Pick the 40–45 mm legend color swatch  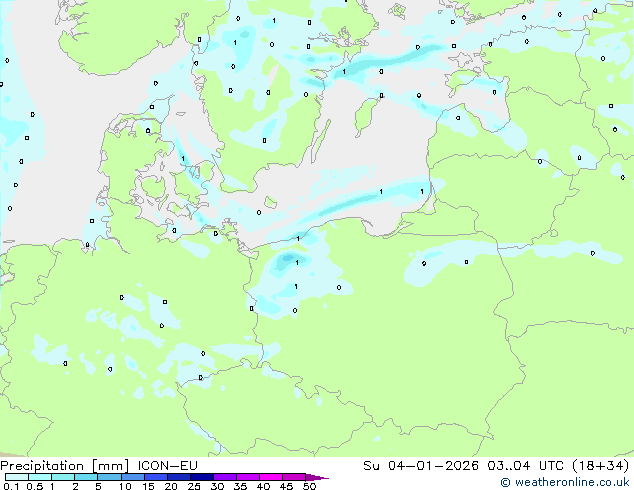point(271,477)
